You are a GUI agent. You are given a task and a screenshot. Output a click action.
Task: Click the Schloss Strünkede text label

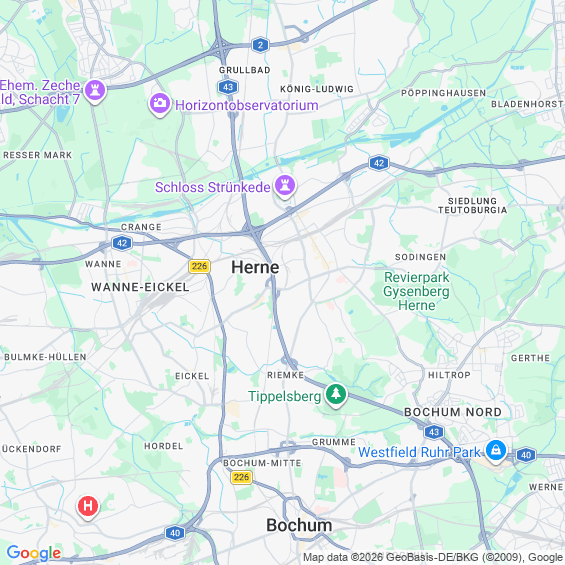pos(213,187)
